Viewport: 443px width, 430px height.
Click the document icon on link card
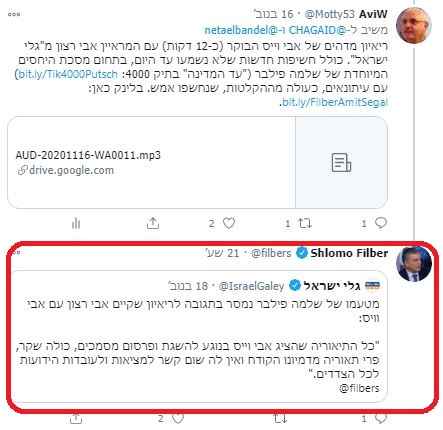tap(341, 163)
